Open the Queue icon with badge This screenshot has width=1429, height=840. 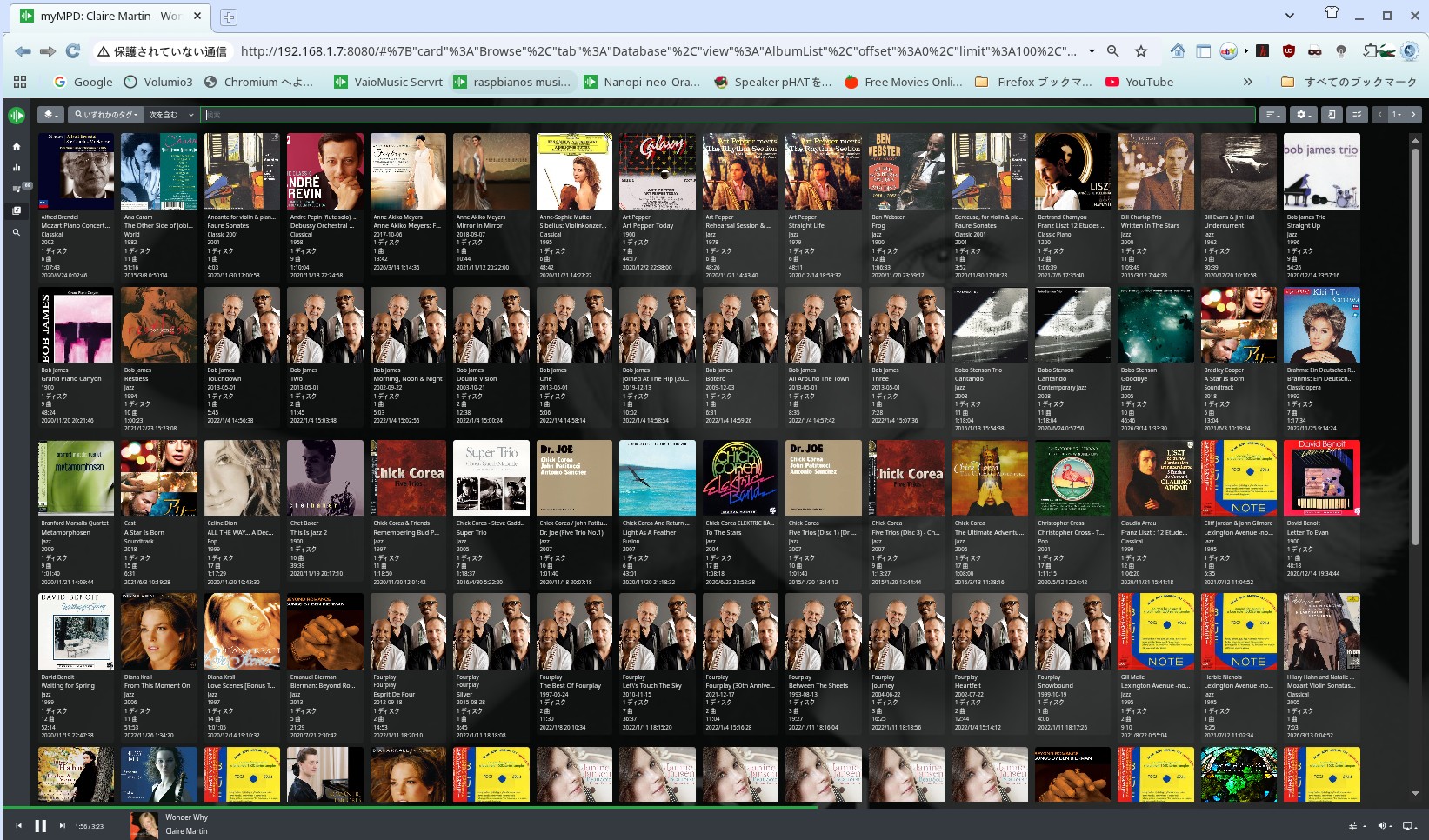(16, 189)
